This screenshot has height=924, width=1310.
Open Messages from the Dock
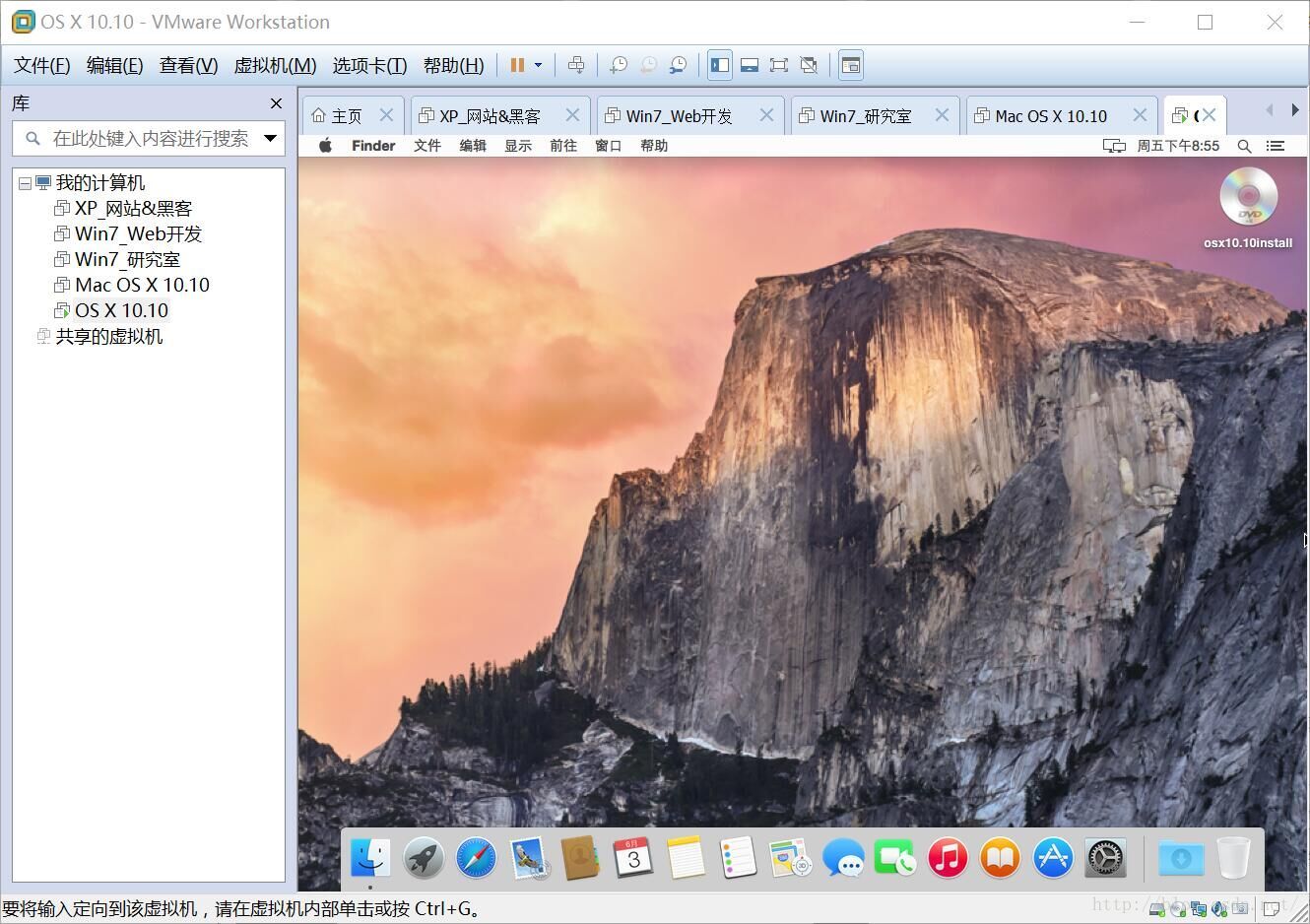pos(843,858)
